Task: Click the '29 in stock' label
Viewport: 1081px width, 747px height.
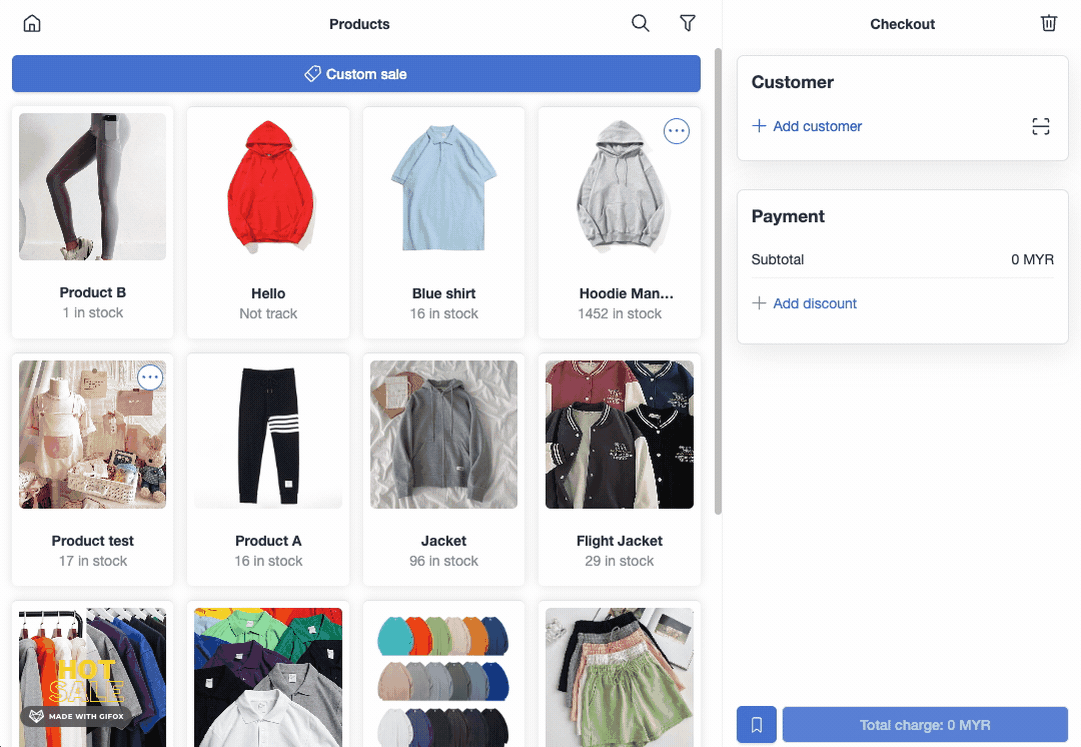Action: 619,561
